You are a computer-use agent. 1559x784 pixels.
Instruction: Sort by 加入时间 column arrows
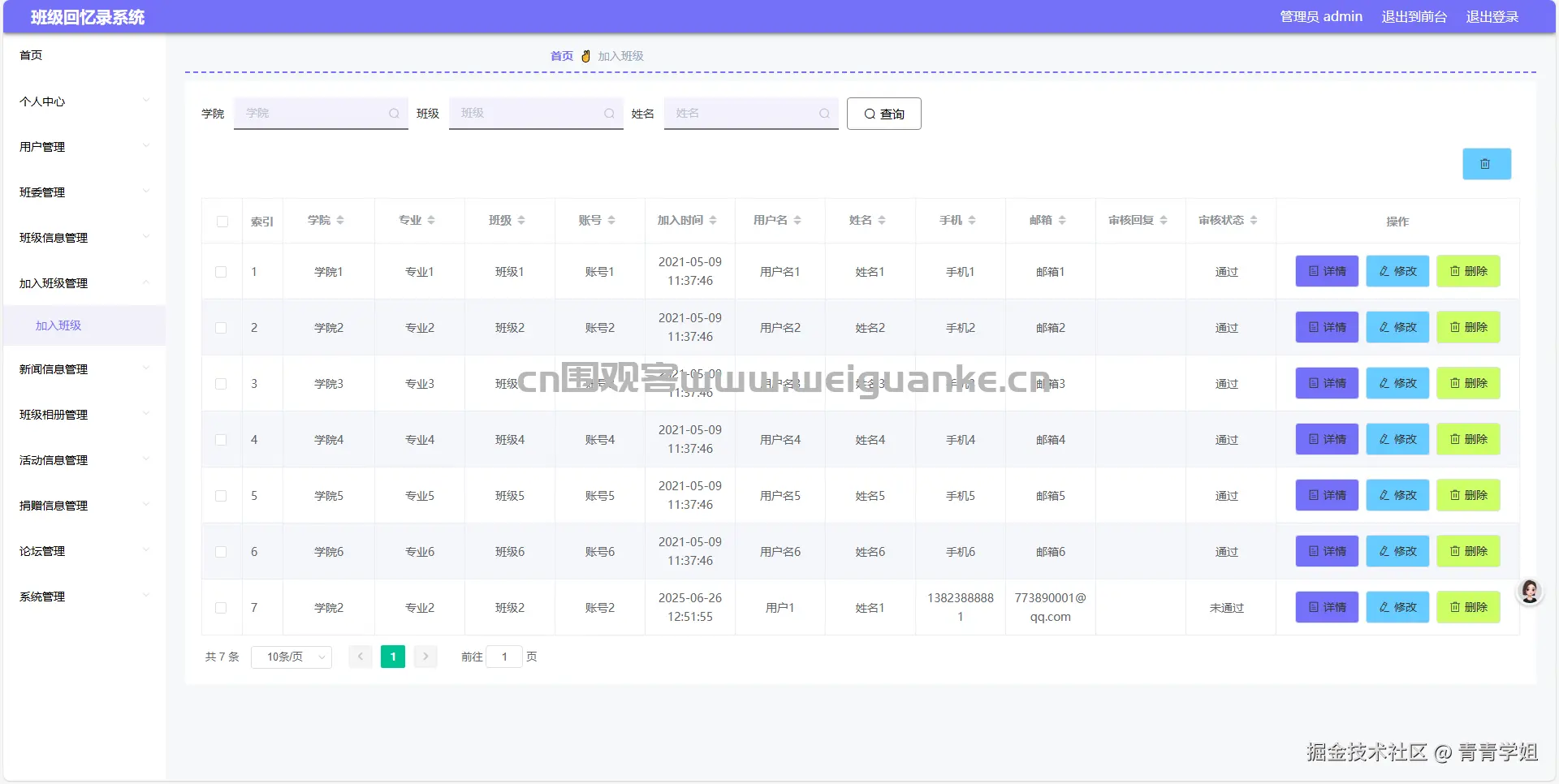pos(713,220)
